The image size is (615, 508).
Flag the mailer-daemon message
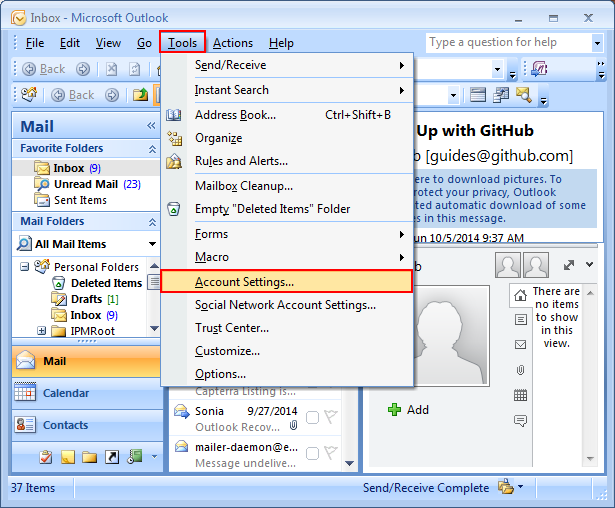pyautogui.click(x=330, y=453)
